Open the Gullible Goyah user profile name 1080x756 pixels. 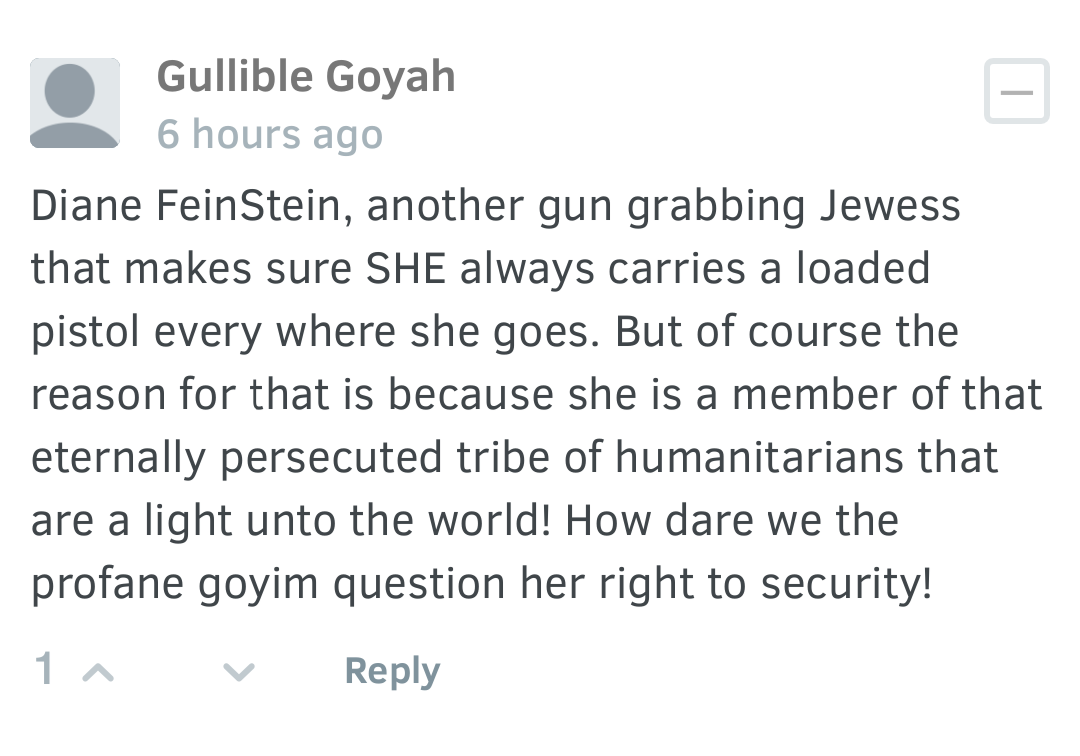point(306,76)
